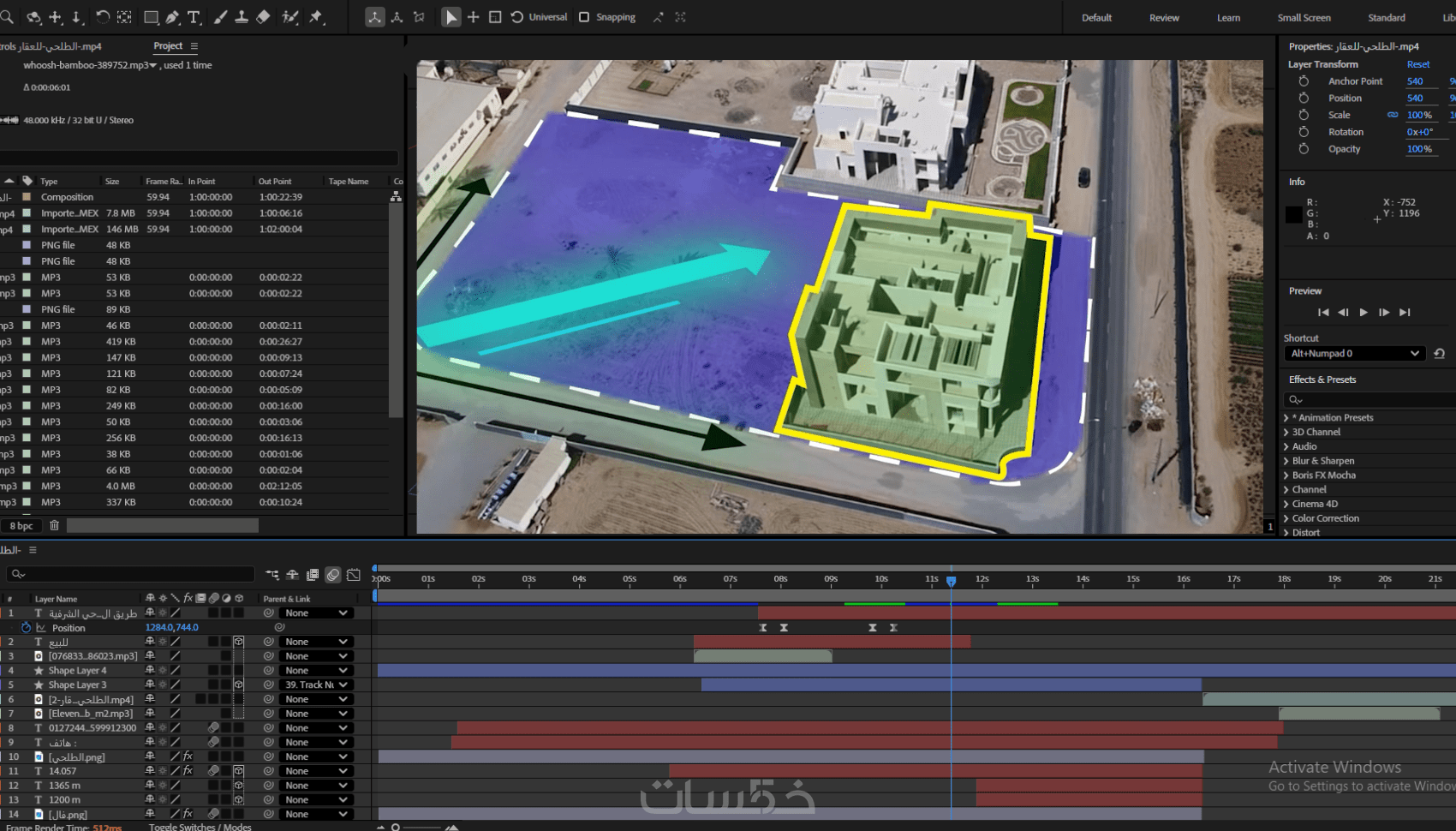Switch to the Review workspace
The width and height of the screenshot is (1456, 831).
click(1164, 18)
